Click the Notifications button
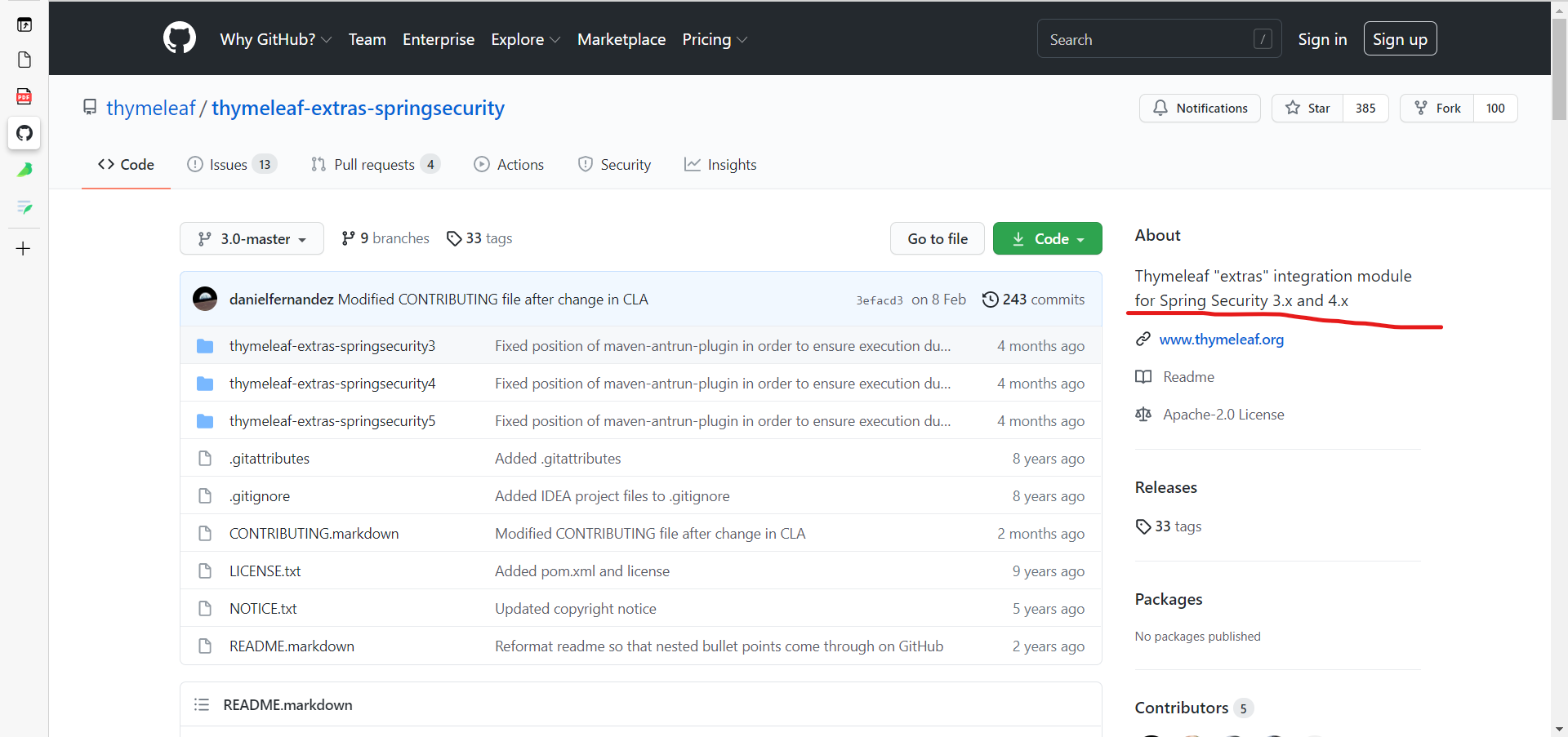 click(1200, 108)
